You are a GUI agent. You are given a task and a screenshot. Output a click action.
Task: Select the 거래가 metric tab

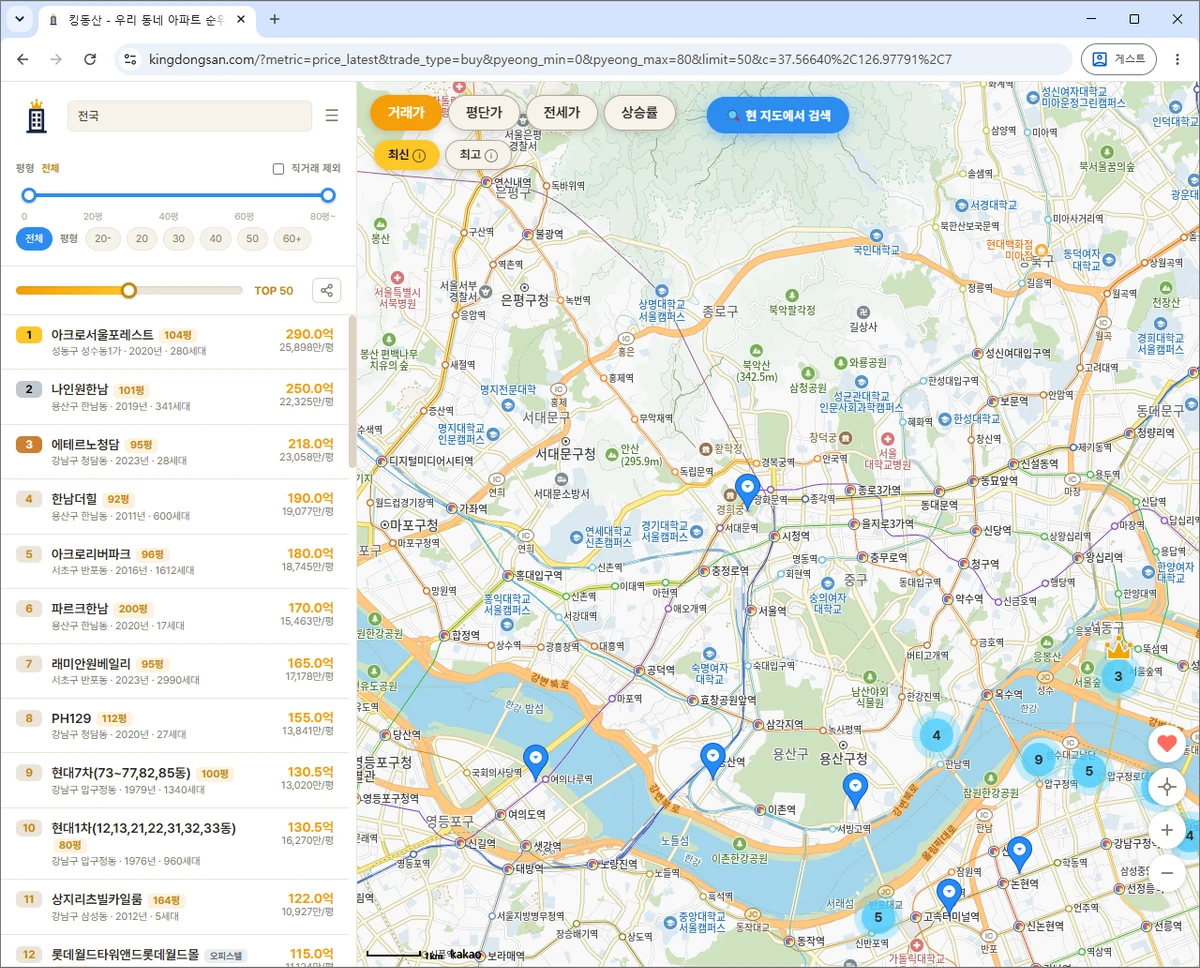(x=406, y=113)
